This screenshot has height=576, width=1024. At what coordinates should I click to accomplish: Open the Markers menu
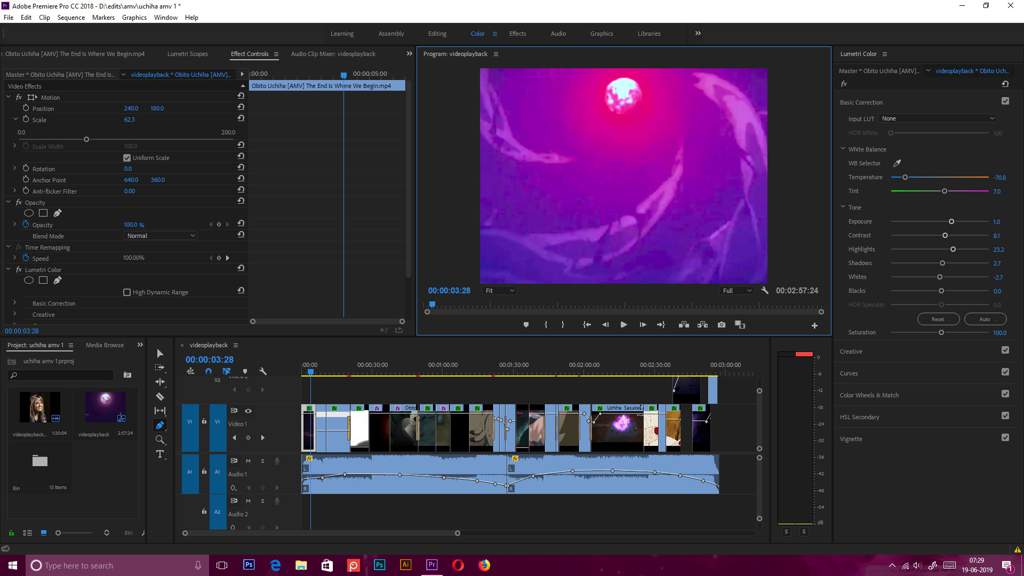(x=103, y=18)
